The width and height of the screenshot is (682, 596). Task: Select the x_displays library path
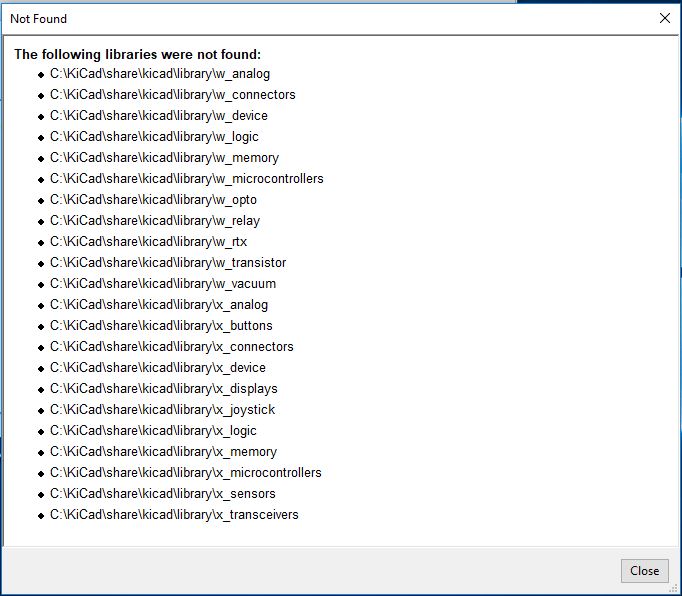tap(164, 388)
